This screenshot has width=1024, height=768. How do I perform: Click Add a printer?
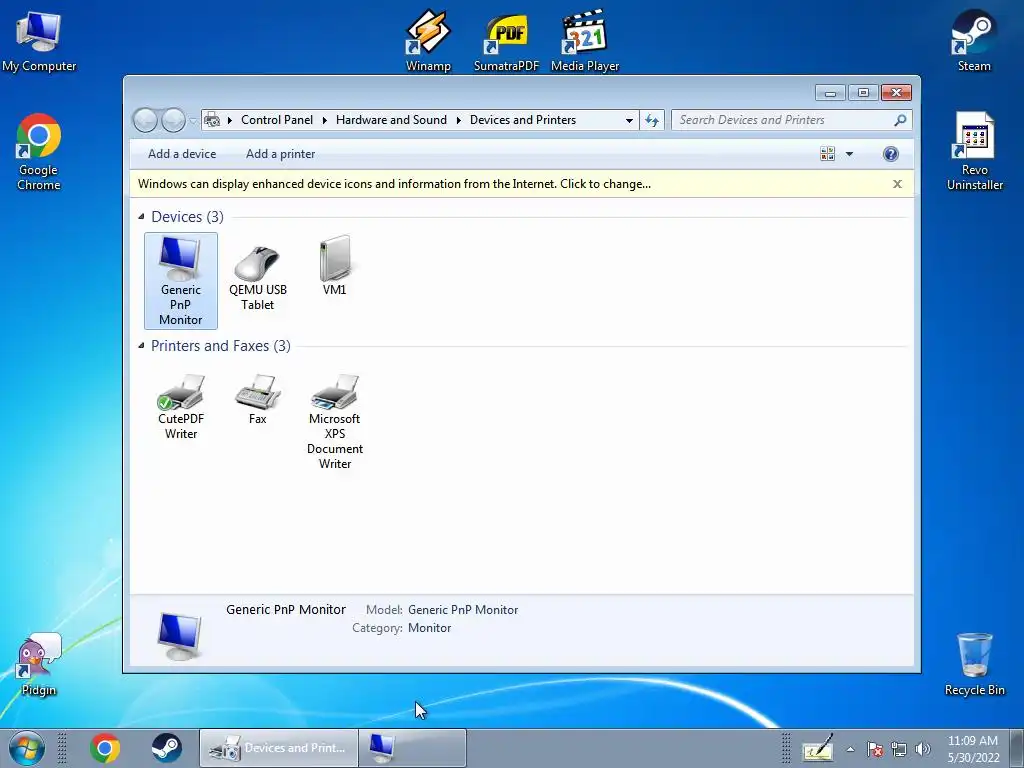pos(280,154)
